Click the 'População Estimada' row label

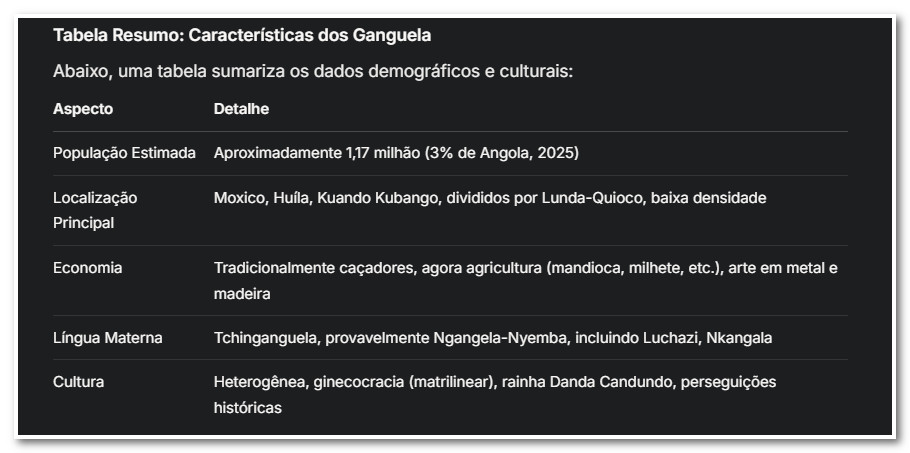click(x=124, y=153)
